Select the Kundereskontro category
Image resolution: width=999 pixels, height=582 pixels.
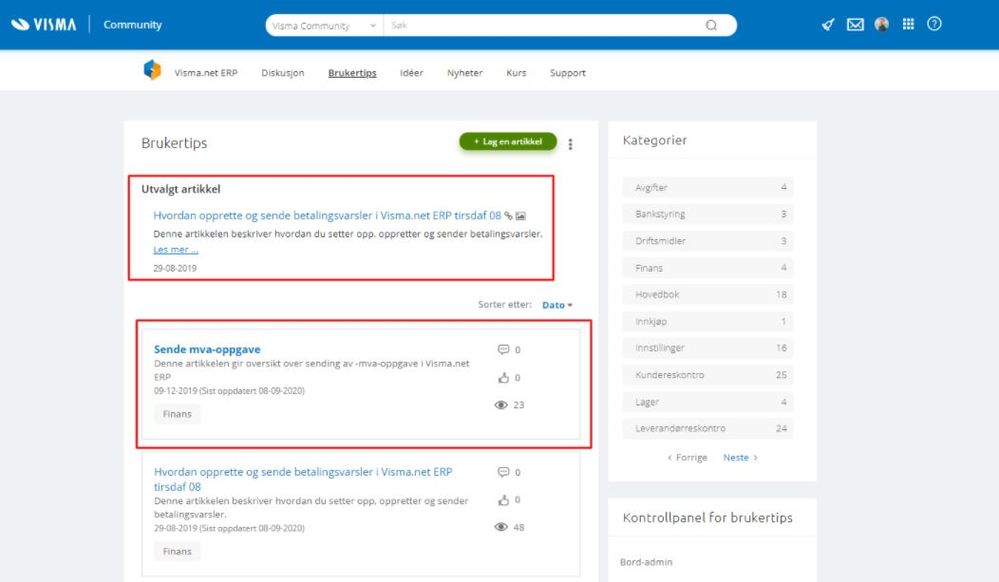tap(708, 375)
